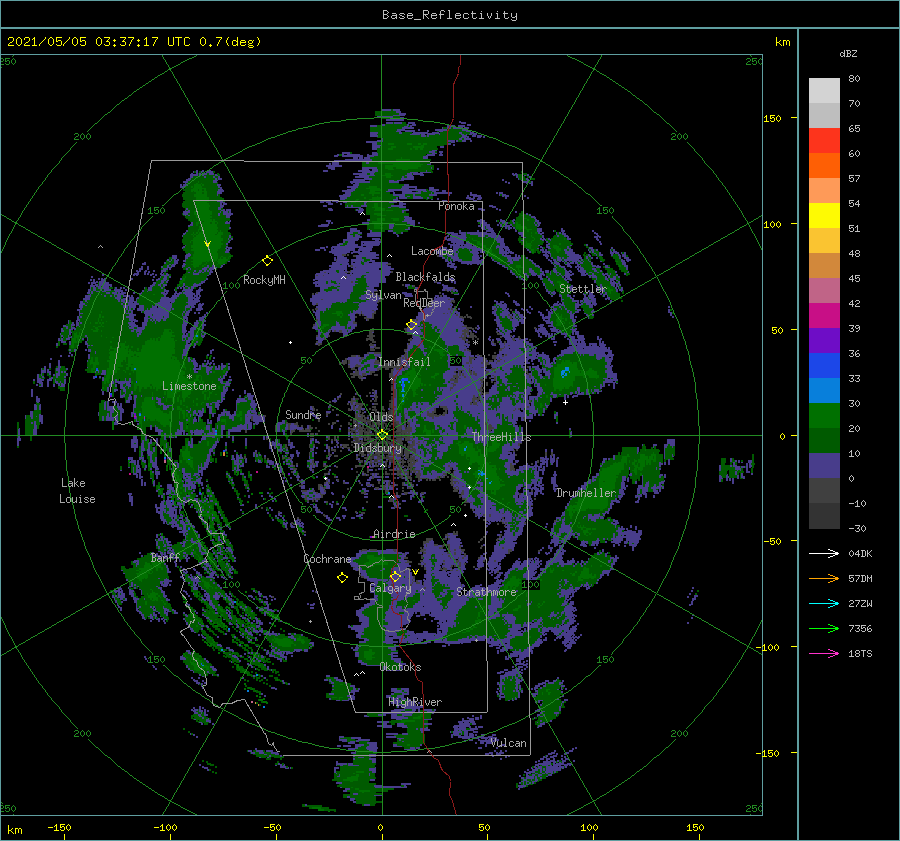Select the yellow radar-center diamond near Didsbury
900x841 pixels.
click(382, 435)
